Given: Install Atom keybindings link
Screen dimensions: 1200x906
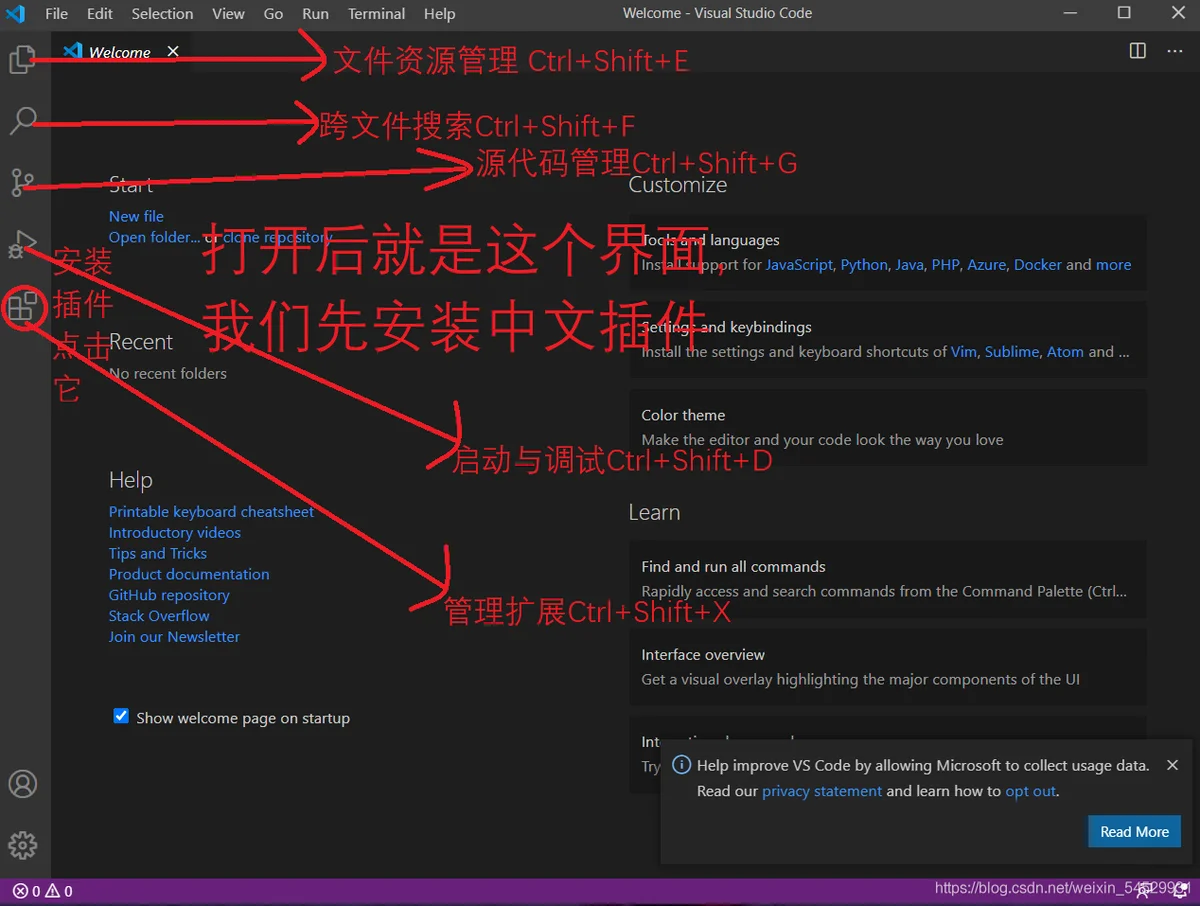Looking at the screenshot, I should [1065, 352].
